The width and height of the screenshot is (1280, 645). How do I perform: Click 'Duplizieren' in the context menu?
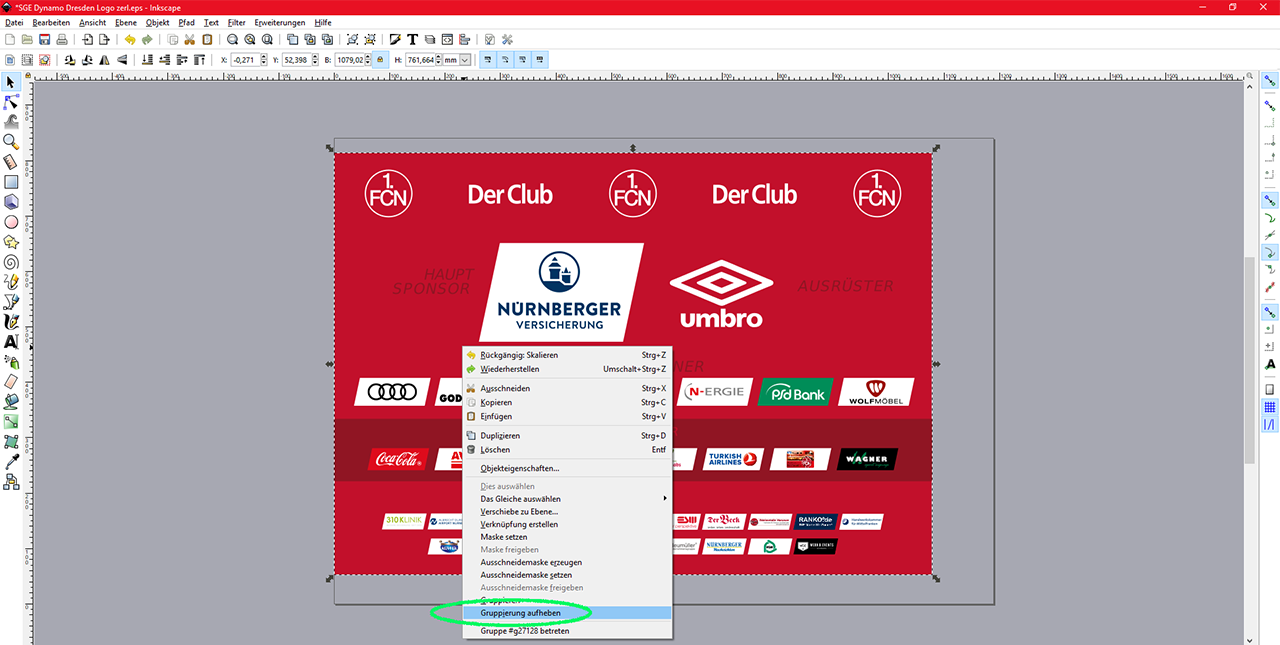click(x=500, y=436)
